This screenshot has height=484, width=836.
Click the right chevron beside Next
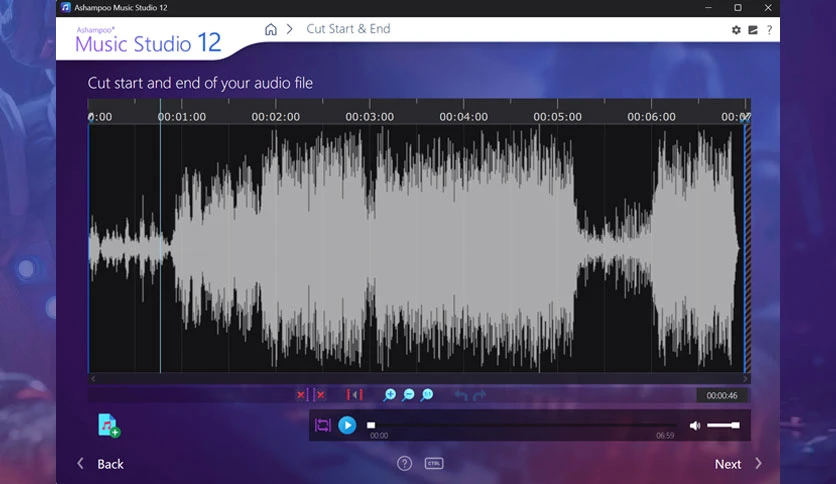(x=758, y=464)
